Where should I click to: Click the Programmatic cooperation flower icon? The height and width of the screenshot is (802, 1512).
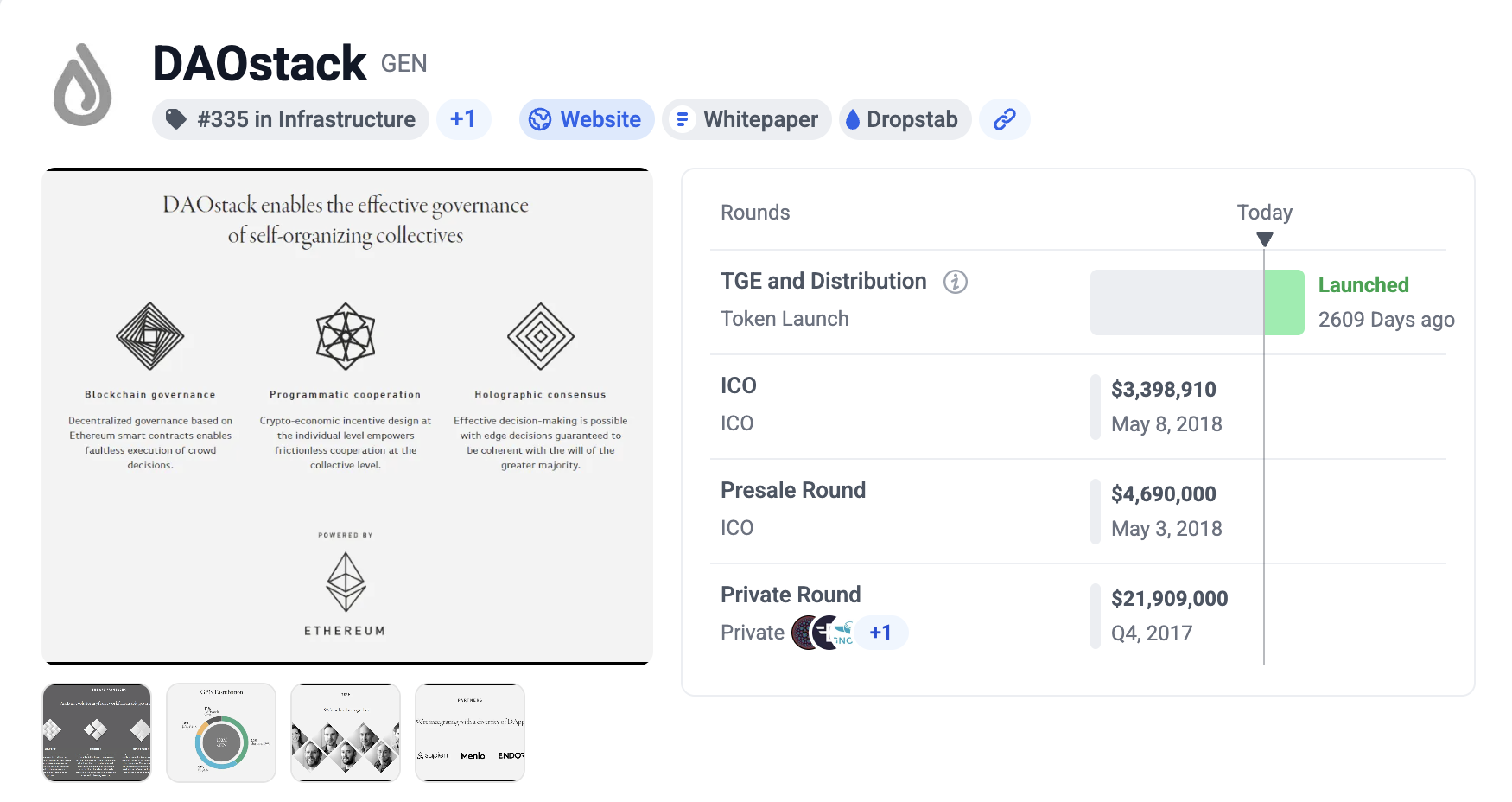pos(345,336)
